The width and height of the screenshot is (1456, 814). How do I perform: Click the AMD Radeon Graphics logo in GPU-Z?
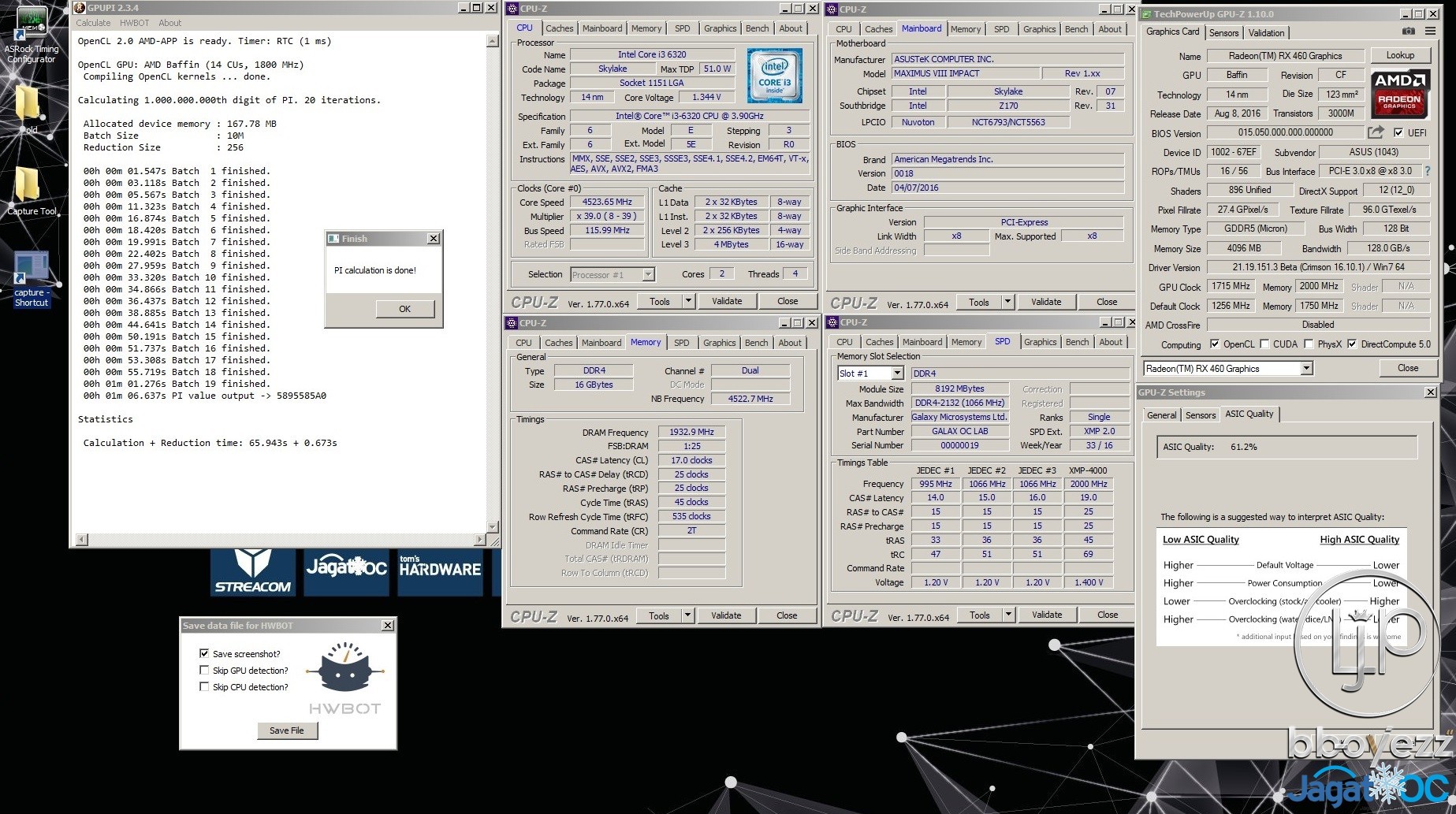pos(1400,93)
